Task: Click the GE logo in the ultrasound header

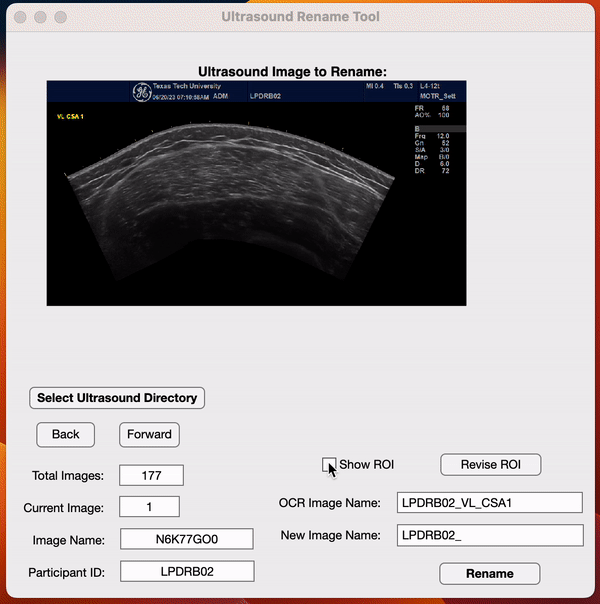Action: (142, 92)
